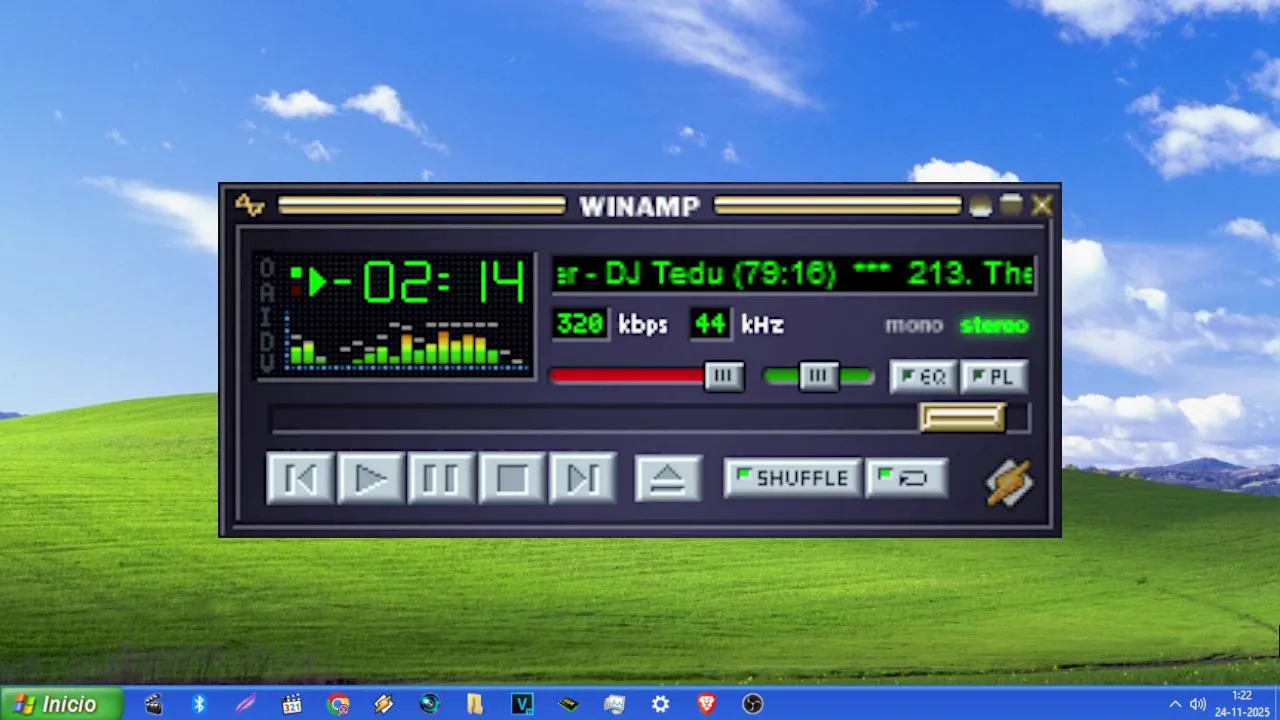
Task: Click the scrolling song title 'DJ Tedu (79:16)'
Action: pos(720,274)
